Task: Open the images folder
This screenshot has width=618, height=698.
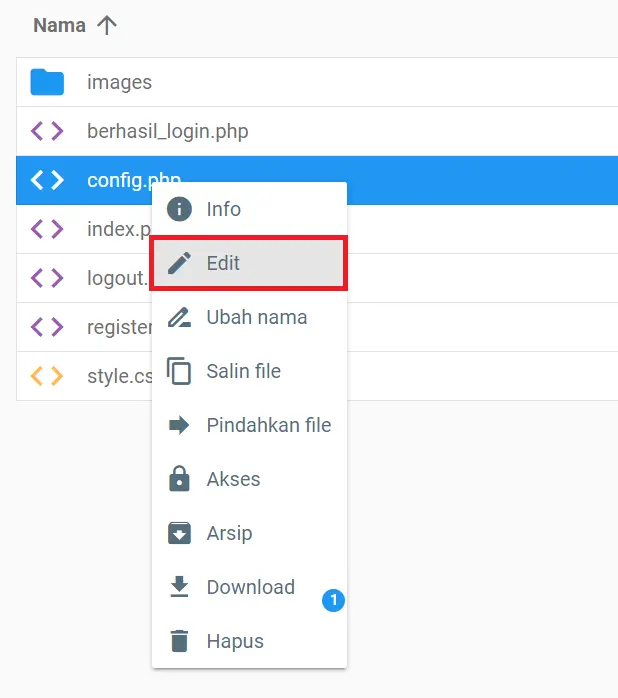Action: click(x=119, y=82)
